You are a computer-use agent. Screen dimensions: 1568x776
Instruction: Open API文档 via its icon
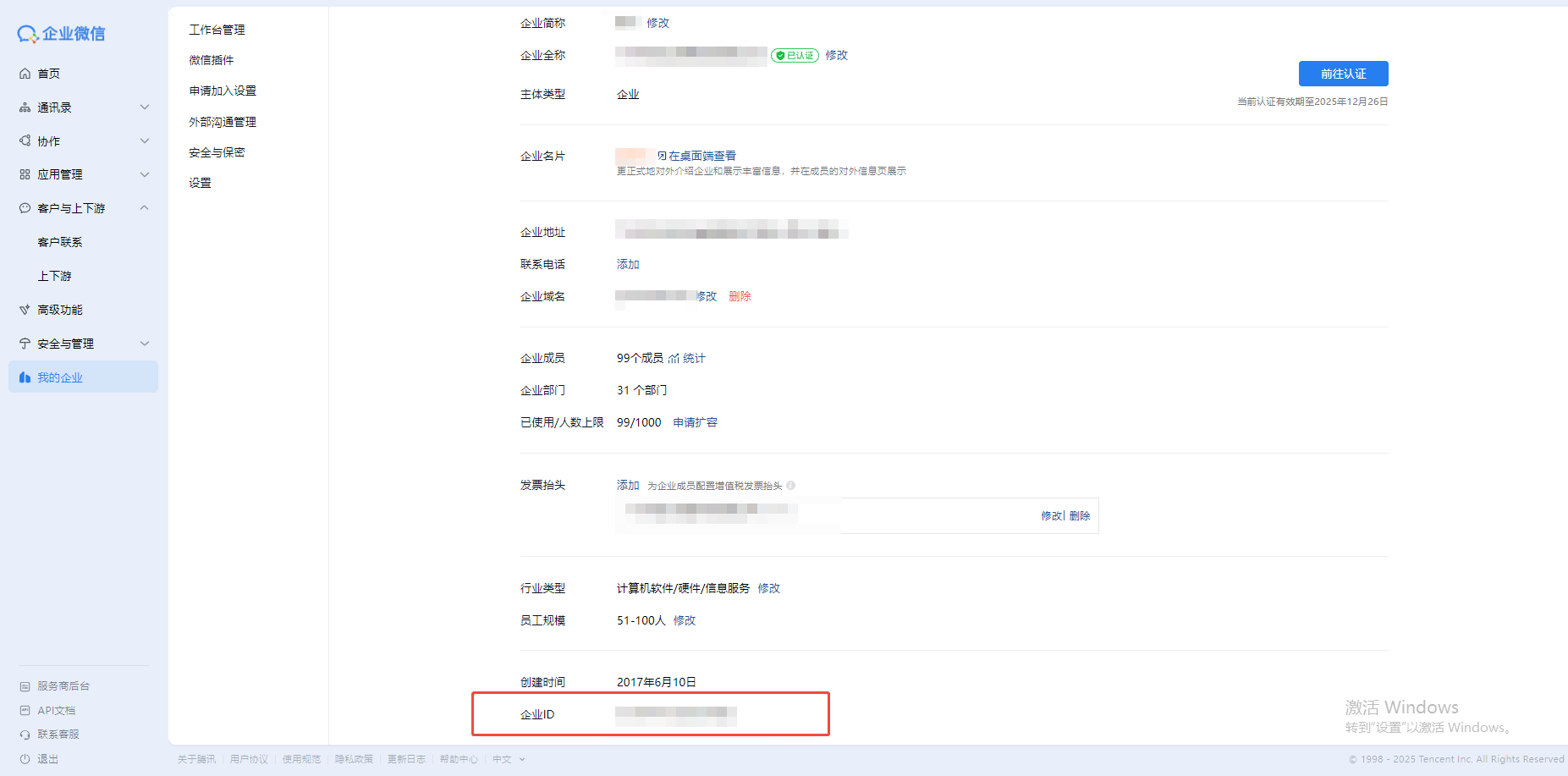pyautogui.click(x=25, y=711)
